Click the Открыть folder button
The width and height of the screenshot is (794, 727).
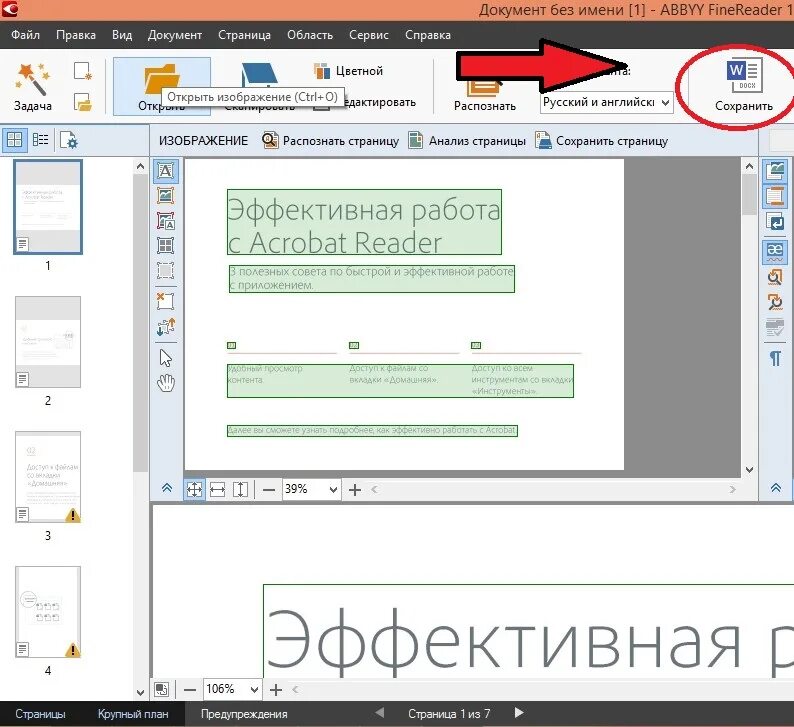(x=162, y=87)
